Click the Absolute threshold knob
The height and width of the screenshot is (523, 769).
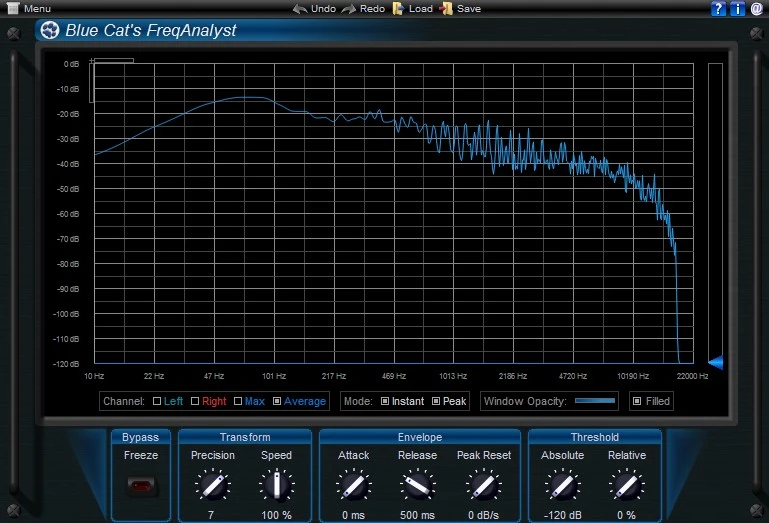point(563,485)
